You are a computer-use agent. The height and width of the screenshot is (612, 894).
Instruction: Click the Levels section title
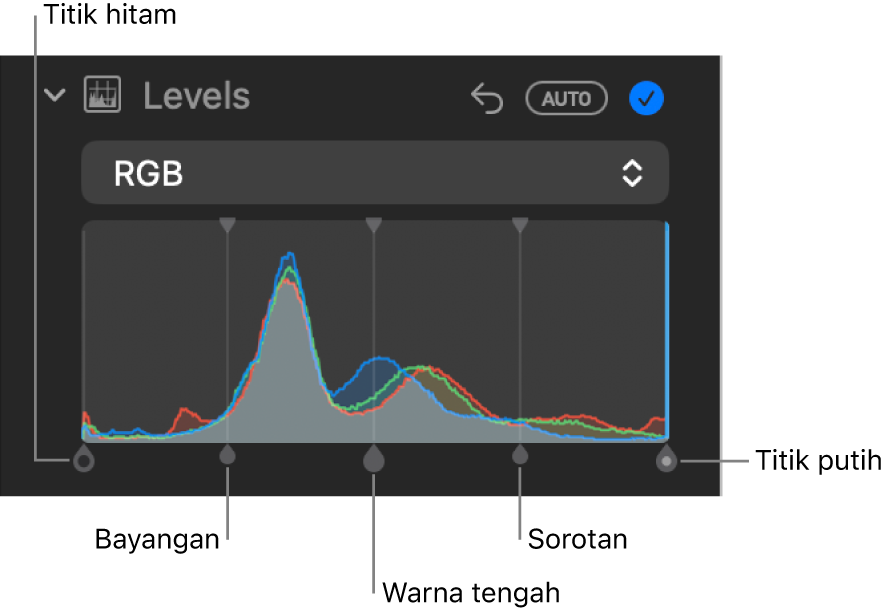click(197, 96)
